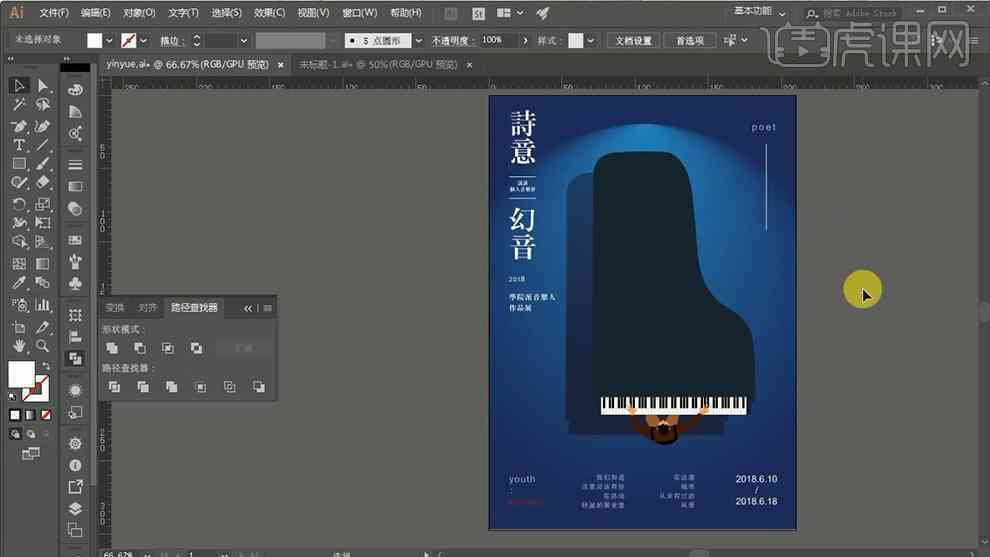The height and width of the screenshot is (557, 990).
Task: Switch to 变换 (Transform) panel tab
Action: 115,308
